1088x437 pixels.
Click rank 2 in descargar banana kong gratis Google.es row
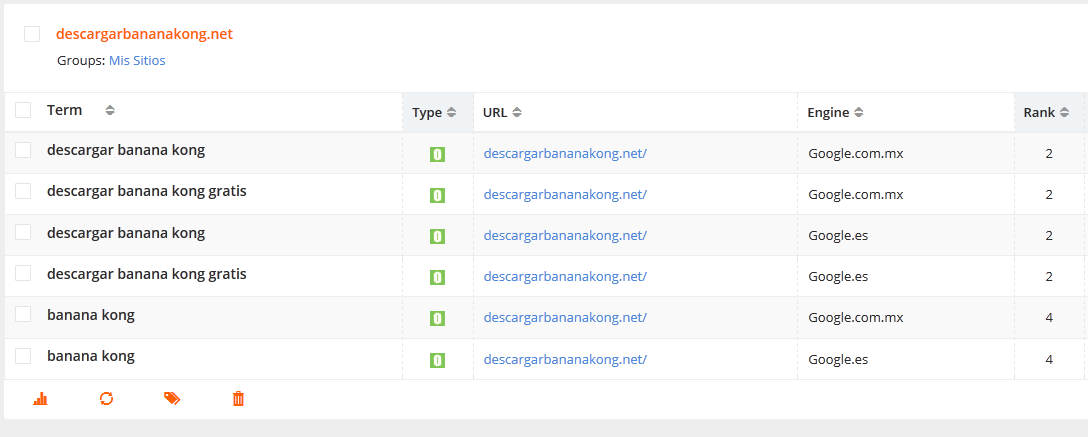(x=1049, y=277)
